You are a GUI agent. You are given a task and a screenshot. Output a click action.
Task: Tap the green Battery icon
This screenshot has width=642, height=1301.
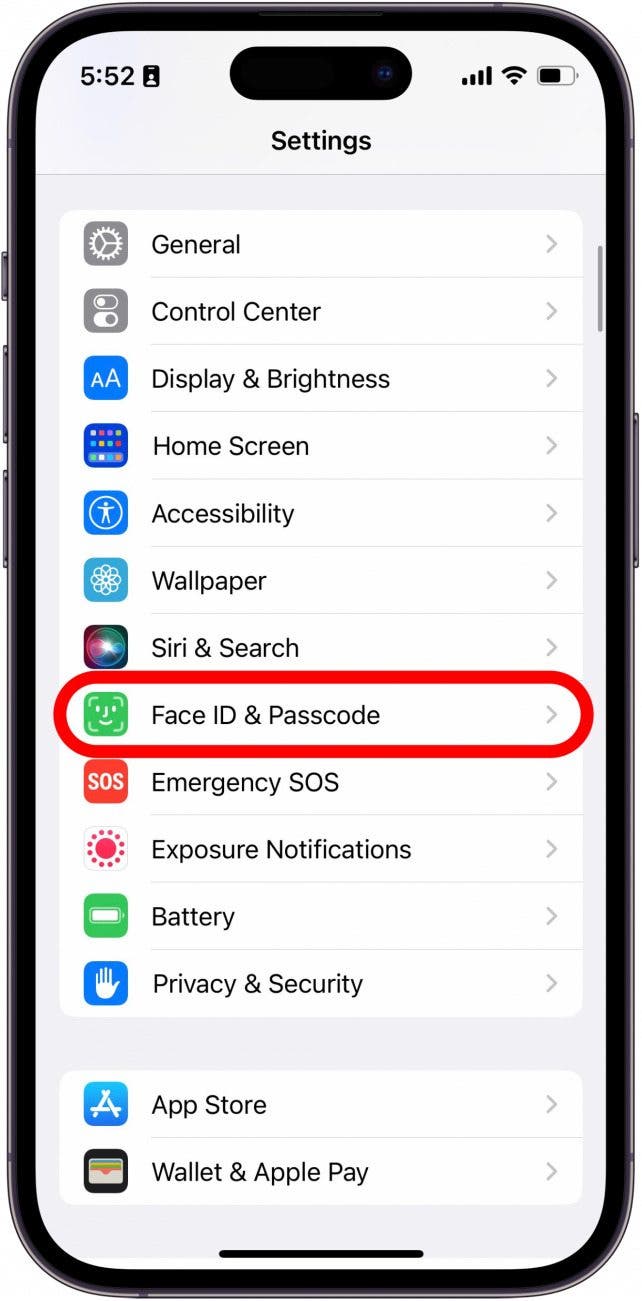105,916
